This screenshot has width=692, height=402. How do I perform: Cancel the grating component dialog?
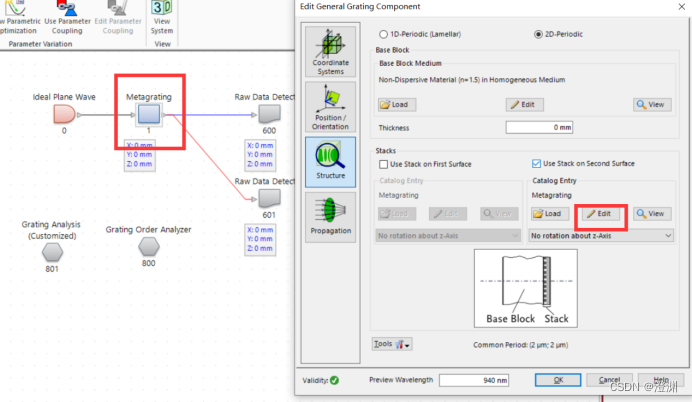click(609, 380)
